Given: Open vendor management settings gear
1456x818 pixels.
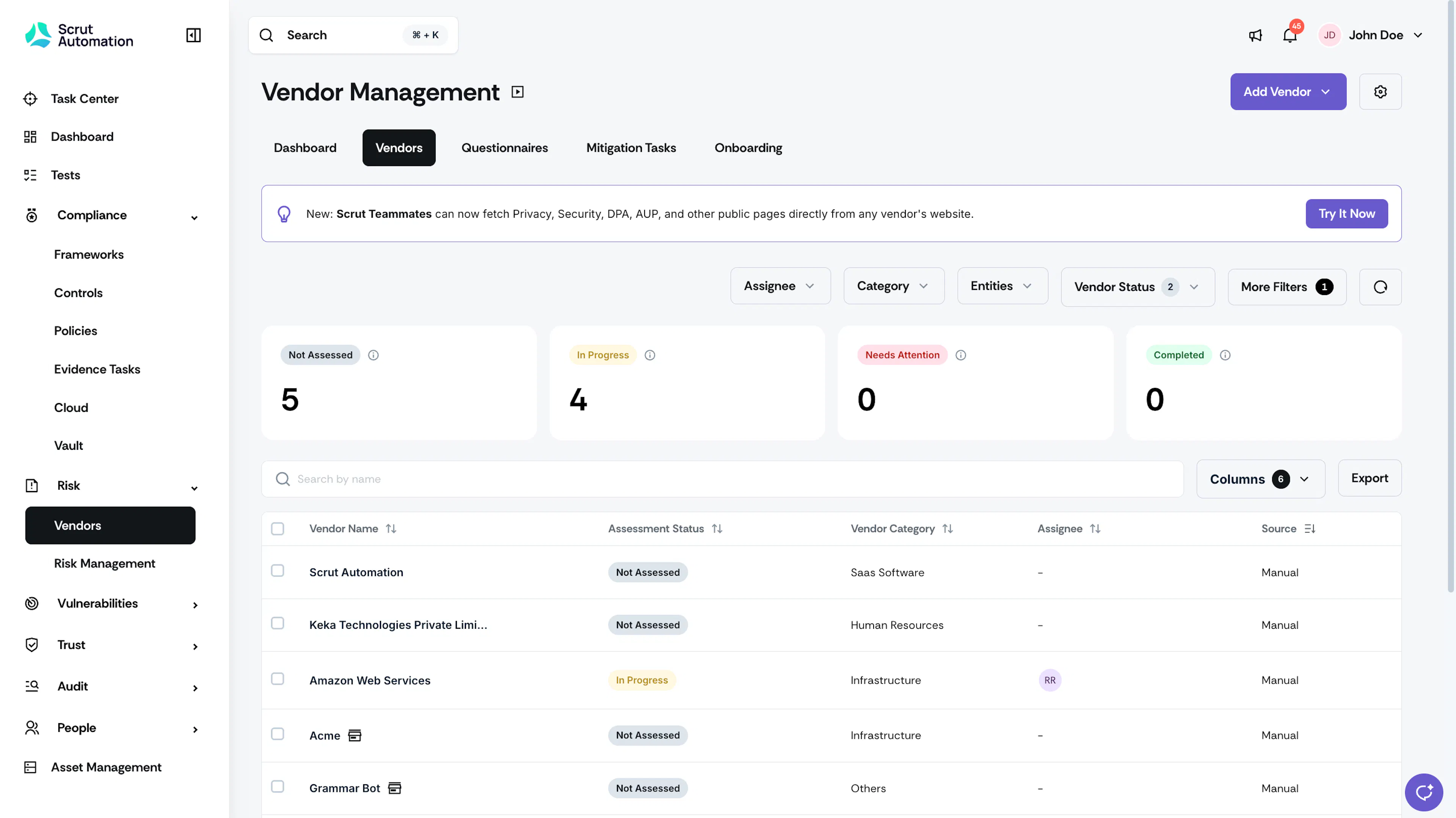Looking at the screenshot, I should point(1380,91).
